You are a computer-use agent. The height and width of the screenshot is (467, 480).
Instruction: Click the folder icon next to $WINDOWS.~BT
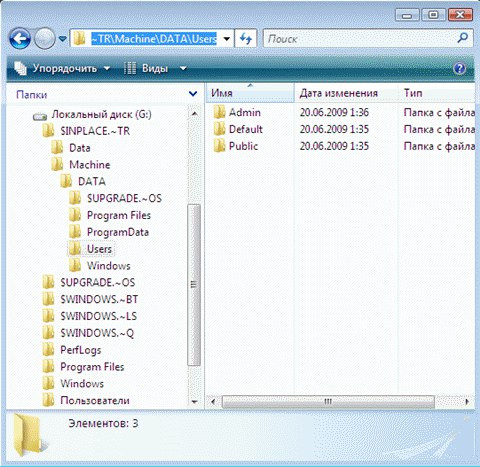[x=48, y=299]
